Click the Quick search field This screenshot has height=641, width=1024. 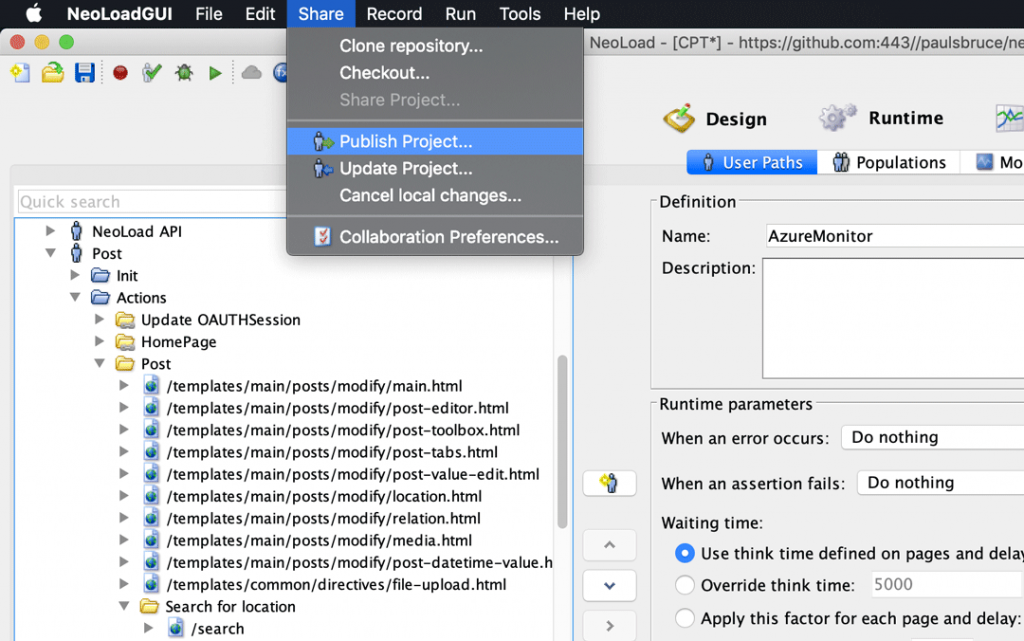(x=152, y=202)
